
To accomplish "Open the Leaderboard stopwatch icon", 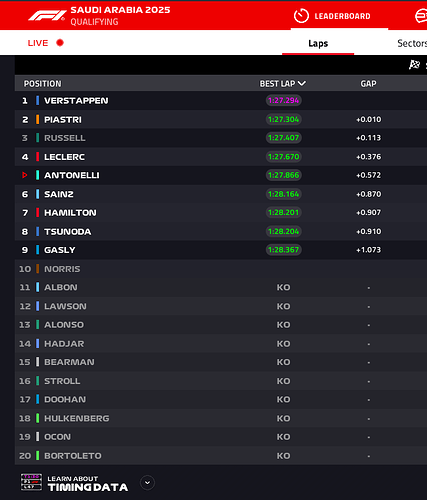I will (301, 16).
